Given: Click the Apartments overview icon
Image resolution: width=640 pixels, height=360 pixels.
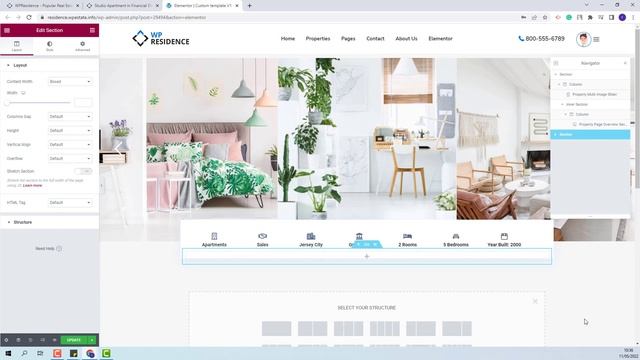Looking at the screenshot, I should tap(214, 236).
